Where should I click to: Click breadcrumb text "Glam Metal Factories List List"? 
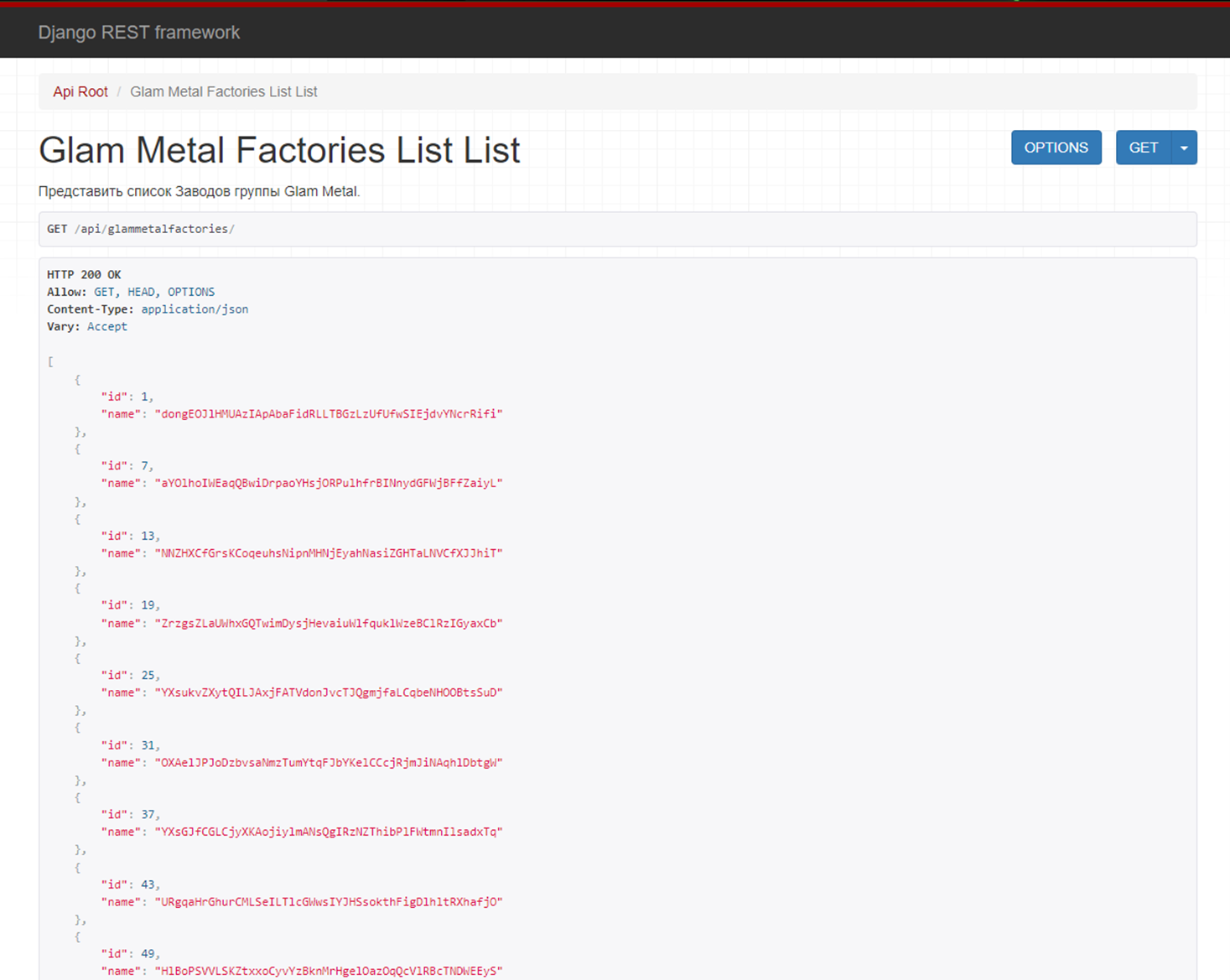224,92
